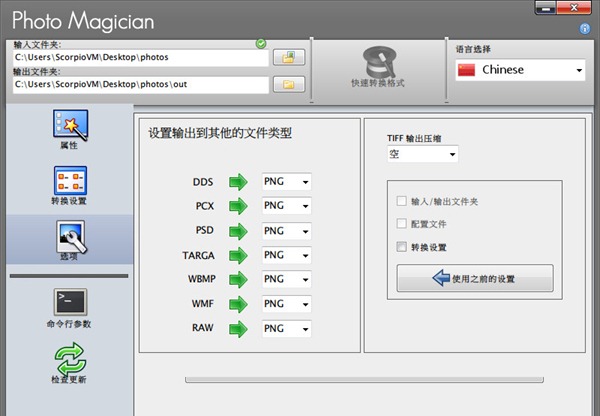Toggle the 转换设置 checkbox
Viewport: 600px width, 416px height.
tap(401, 247)
